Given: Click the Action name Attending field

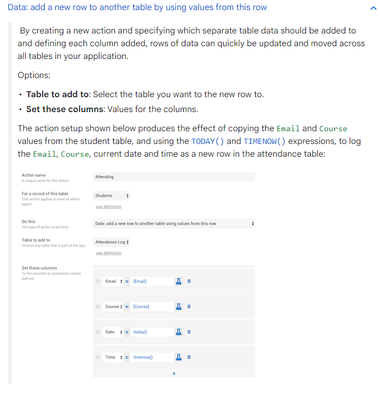Looking at the screenshot, I should (x=174, y=177).
